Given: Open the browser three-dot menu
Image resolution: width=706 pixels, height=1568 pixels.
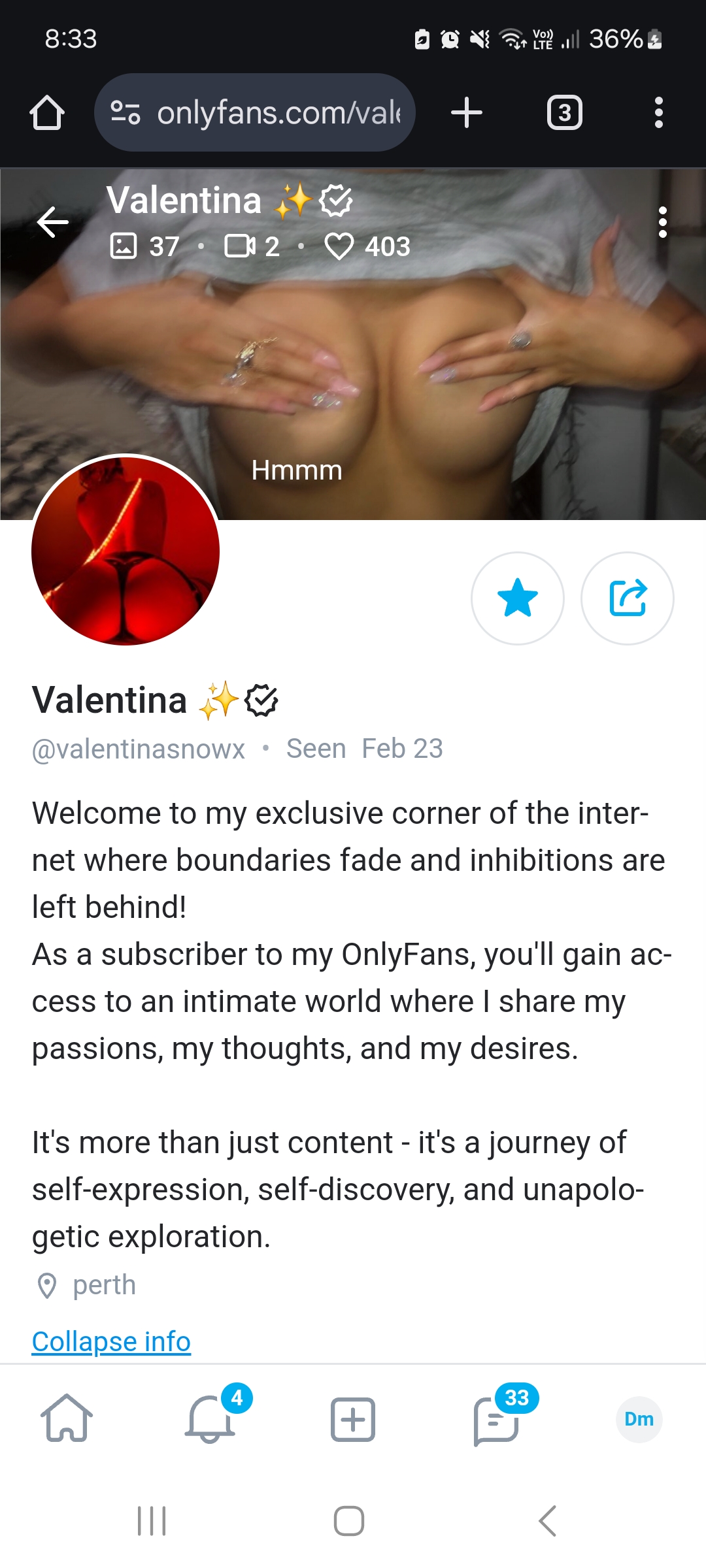Looking at the screenshot, I should pos(658,113).
